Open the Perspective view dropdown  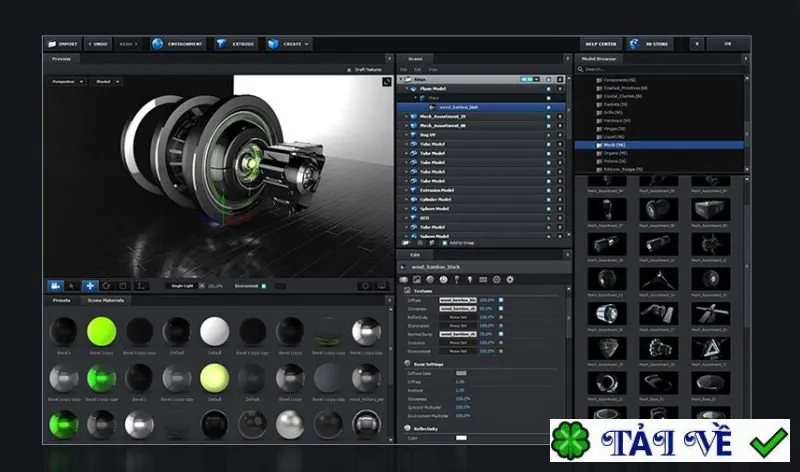coord(67,82)
